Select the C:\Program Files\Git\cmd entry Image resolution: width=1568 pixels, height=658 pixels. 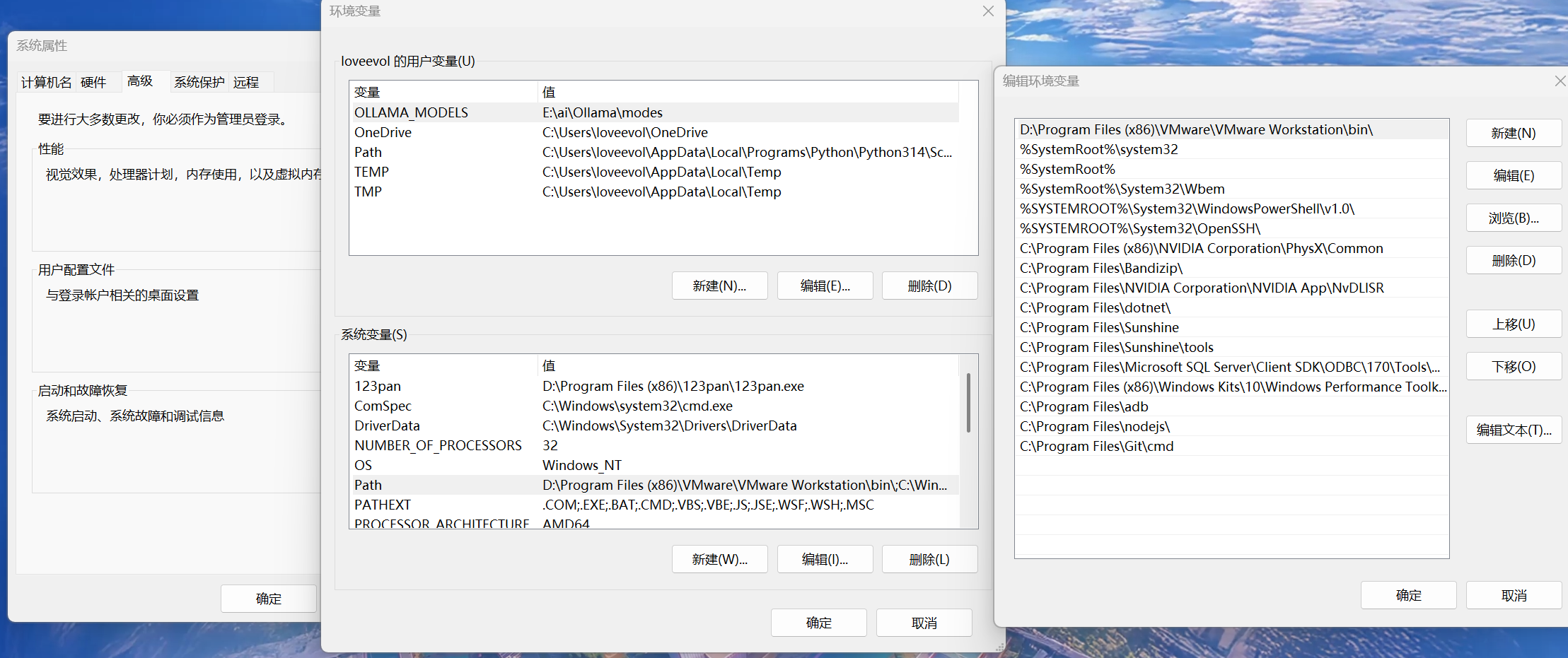coord(1231,446)
